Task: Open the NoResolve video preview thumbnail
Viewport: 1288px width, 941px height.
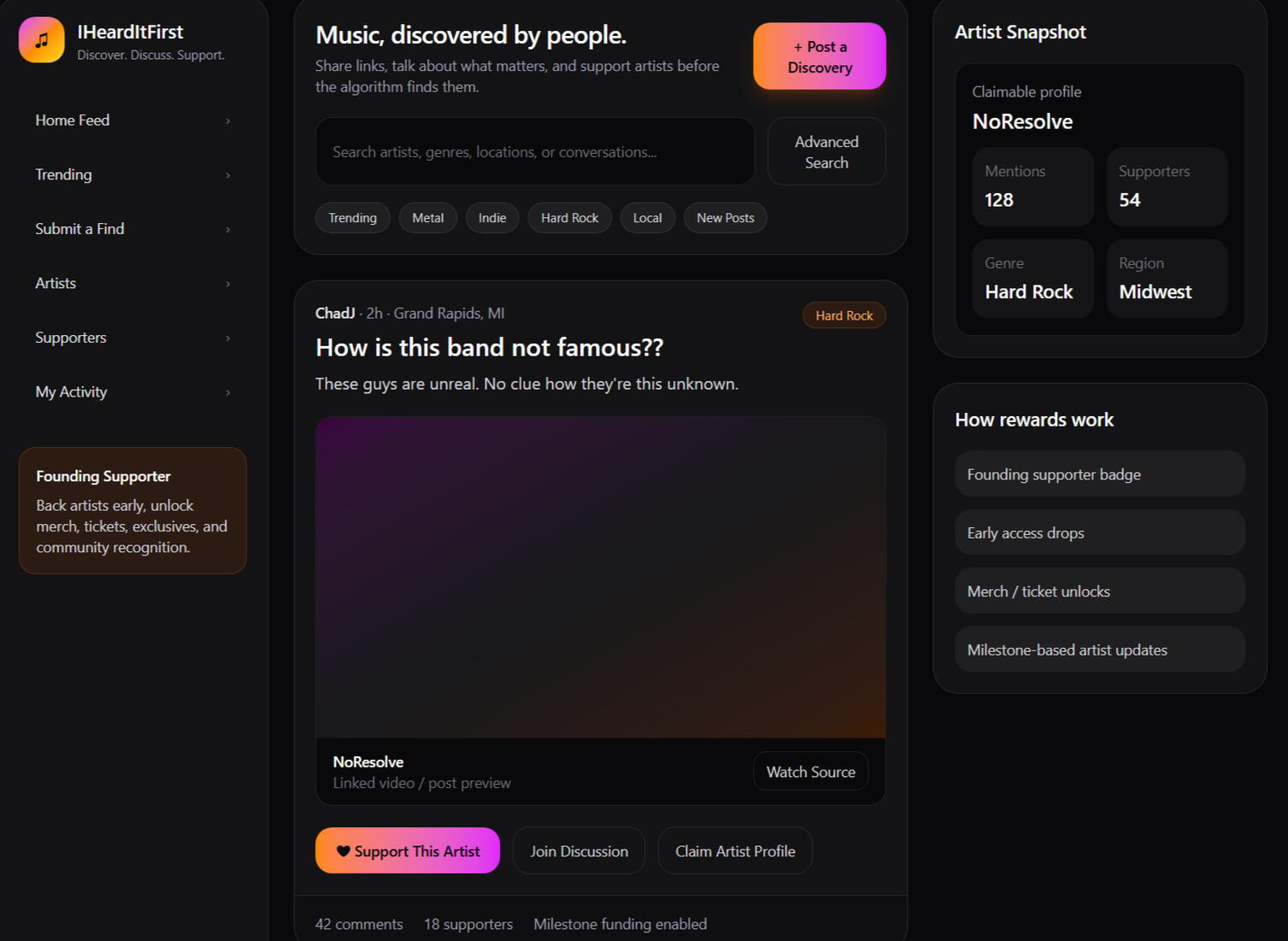Action: (x=600, y=577)
